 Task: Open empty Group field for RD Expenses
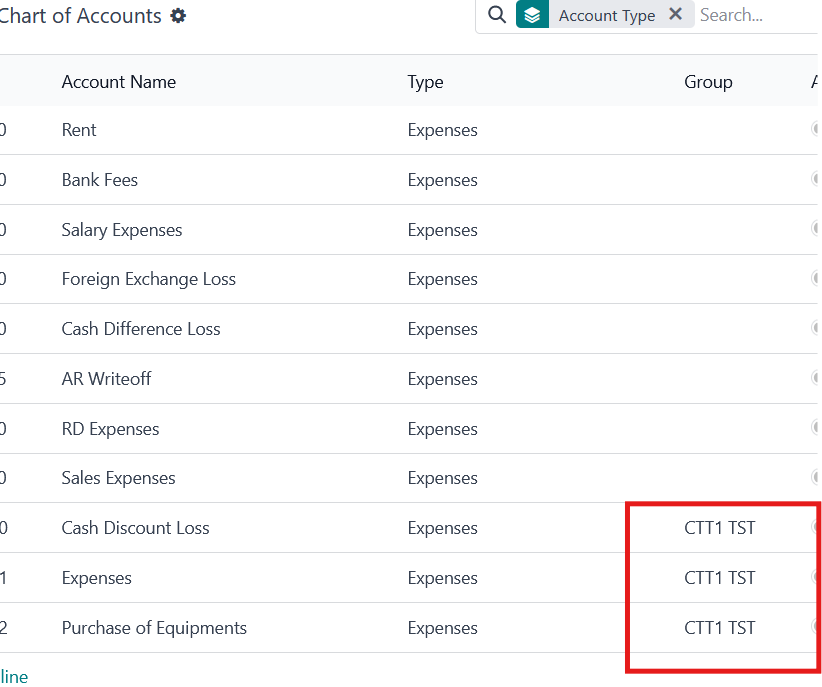coord(719,429)
